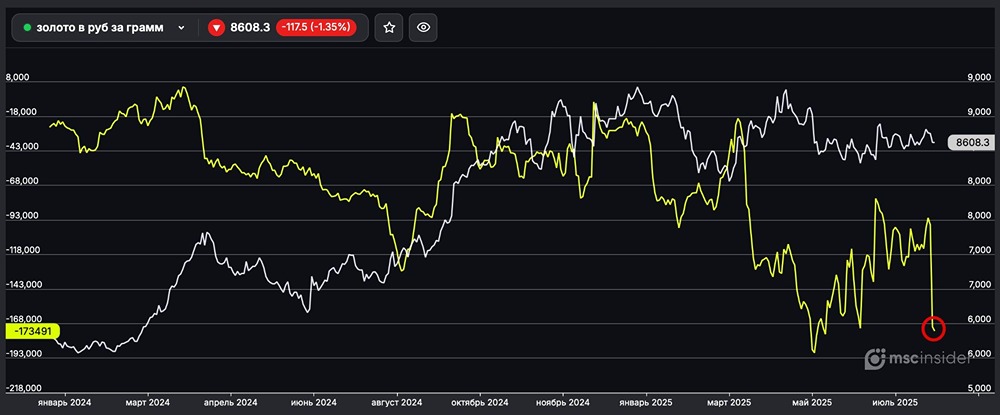Select январь 2025 on the time axis
The height and width of the screenshot is (415, 1000).
[645, 402]
